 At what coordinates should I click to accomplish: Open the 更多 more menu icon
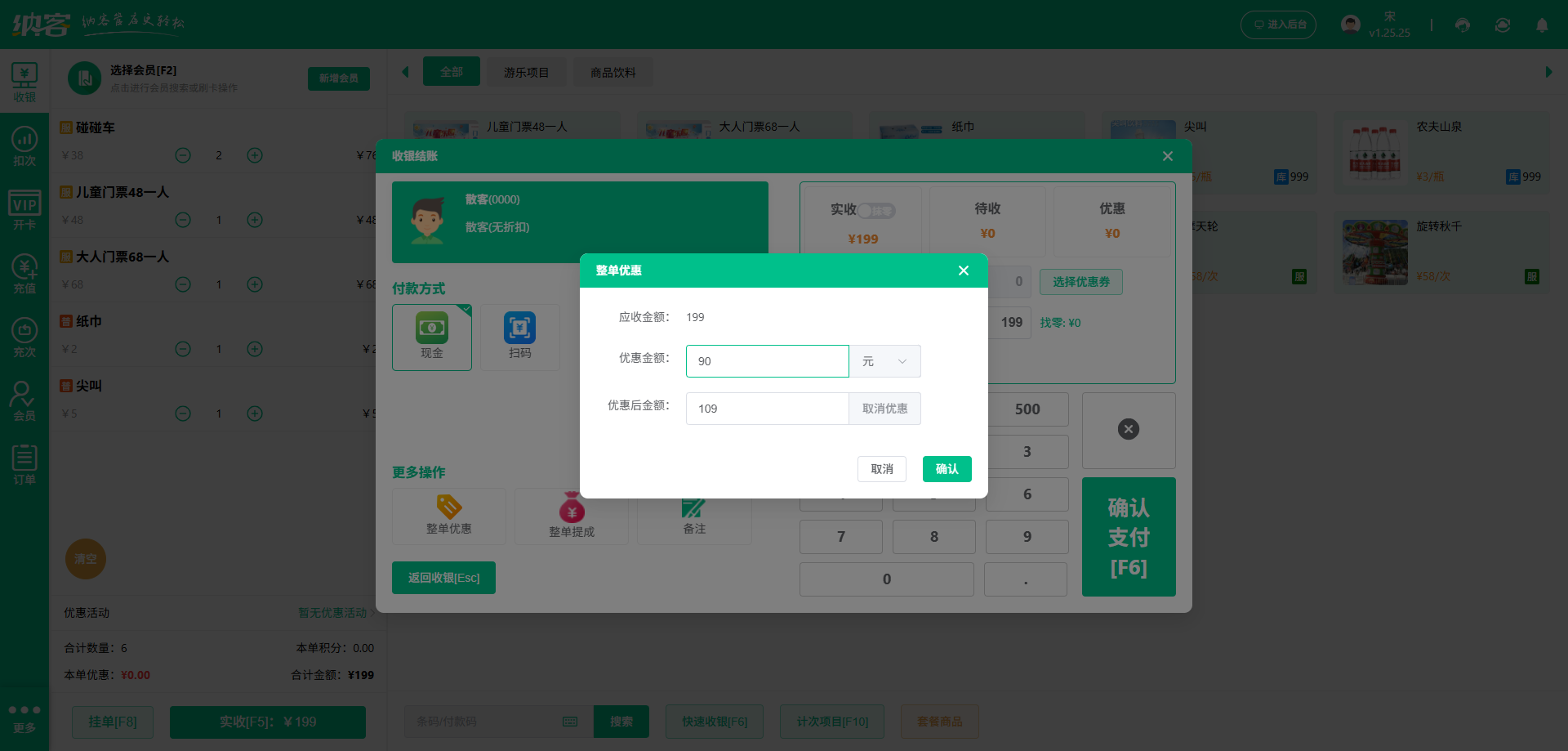point(24,718)
